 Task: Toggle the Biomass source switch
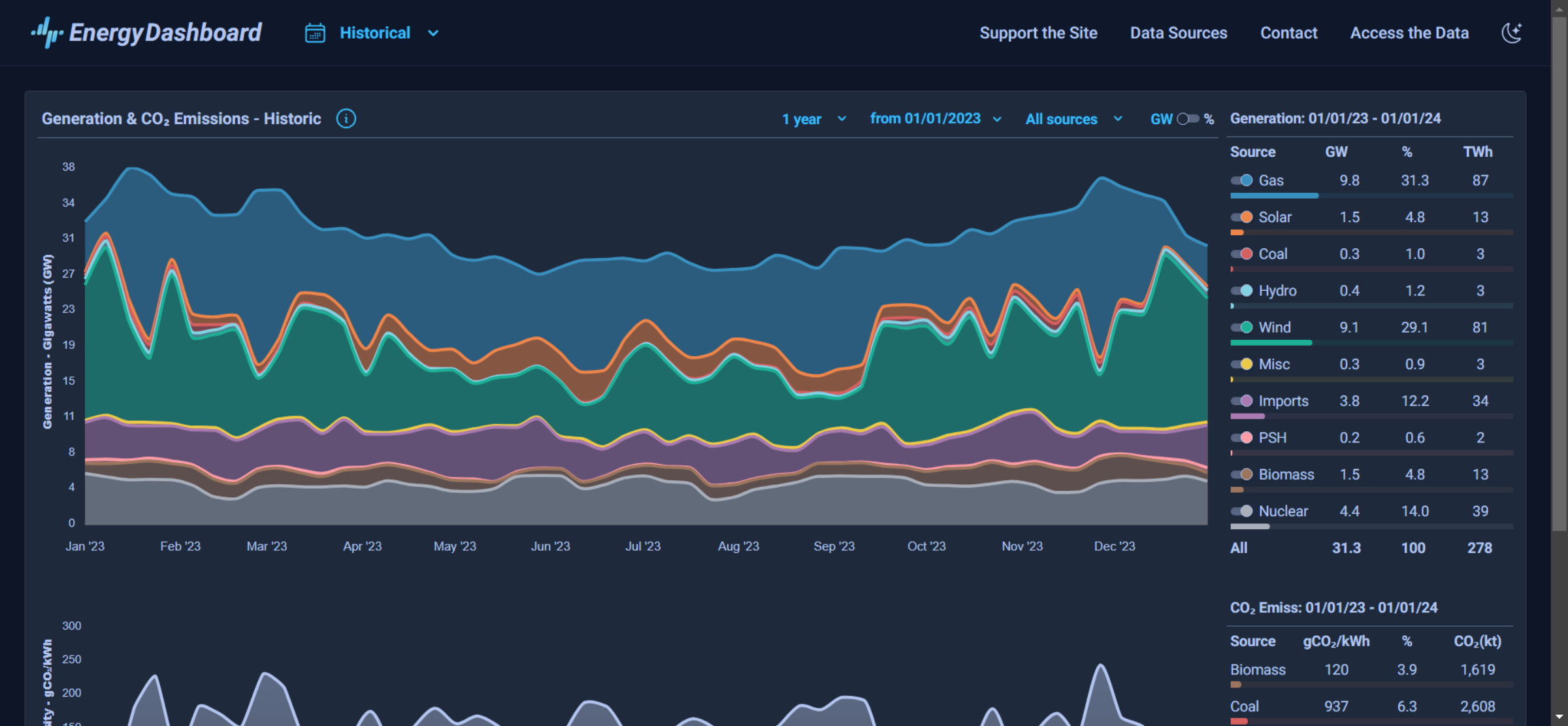1241,474
